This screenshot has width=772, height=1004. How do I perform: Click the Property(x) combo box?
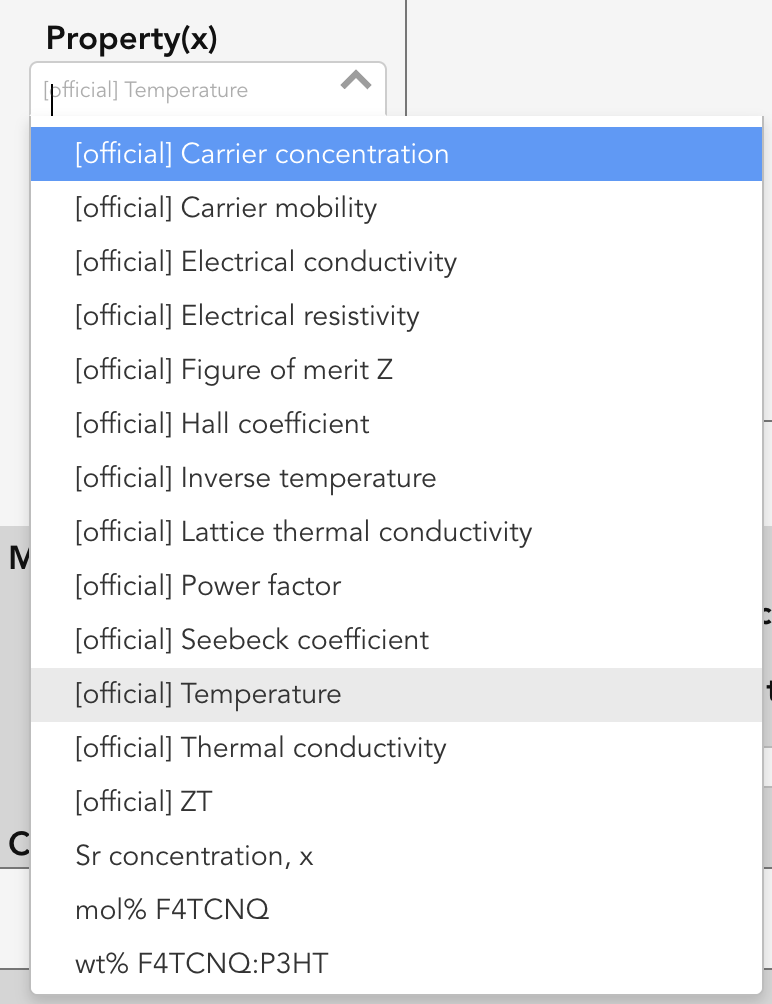[x=208, y=89]
